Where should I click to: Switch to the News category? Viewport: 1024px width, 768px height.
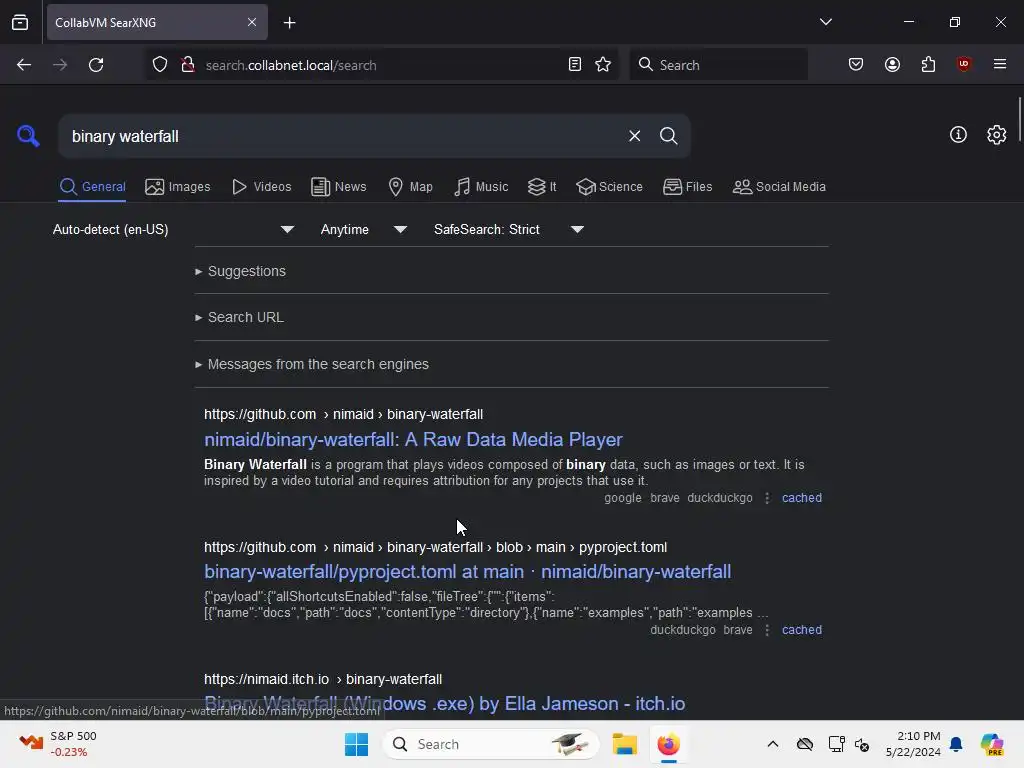339,187
